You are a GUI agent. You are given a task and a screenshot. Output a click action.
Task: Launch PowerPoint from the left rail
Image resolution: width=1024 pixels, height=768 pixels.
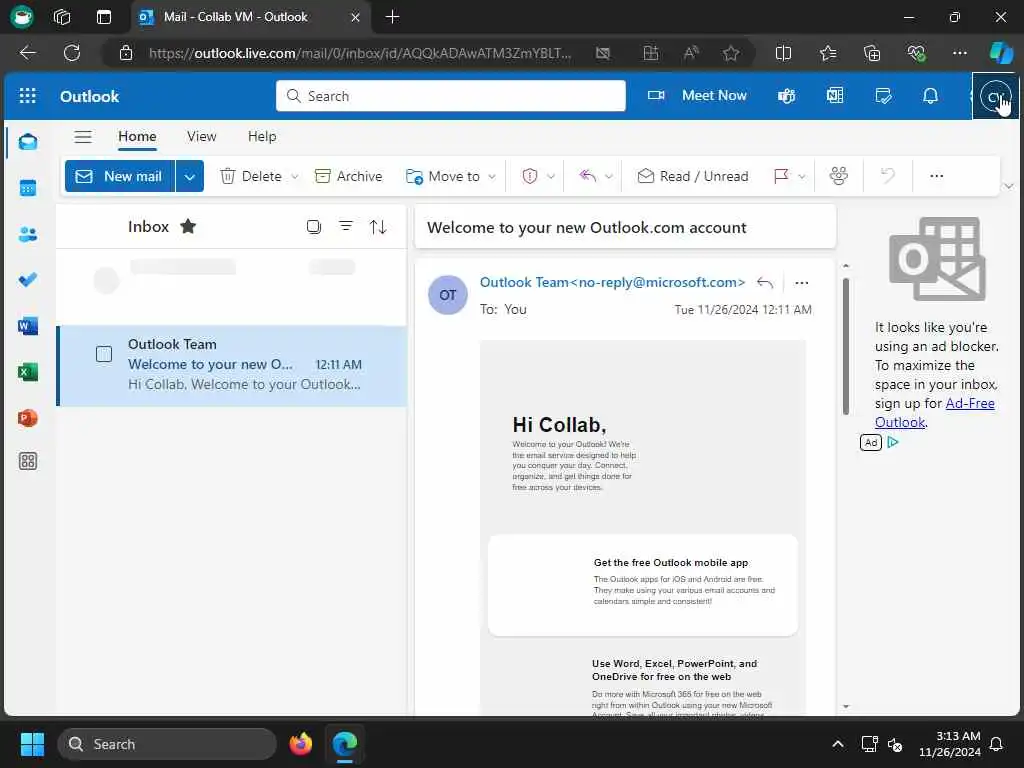[28, 418]
